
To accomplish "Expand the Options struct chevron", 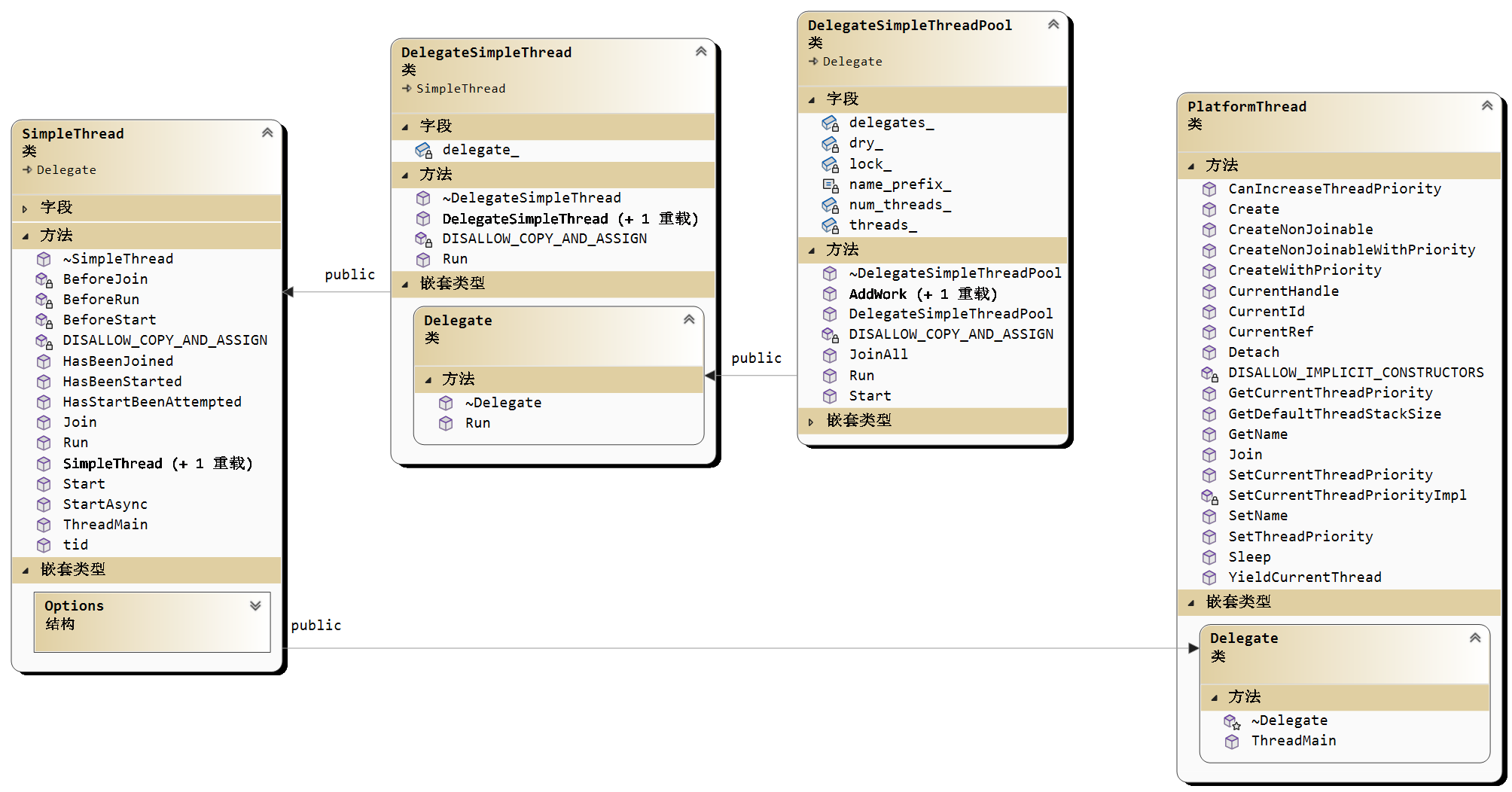I will click(x=255, y=605).
